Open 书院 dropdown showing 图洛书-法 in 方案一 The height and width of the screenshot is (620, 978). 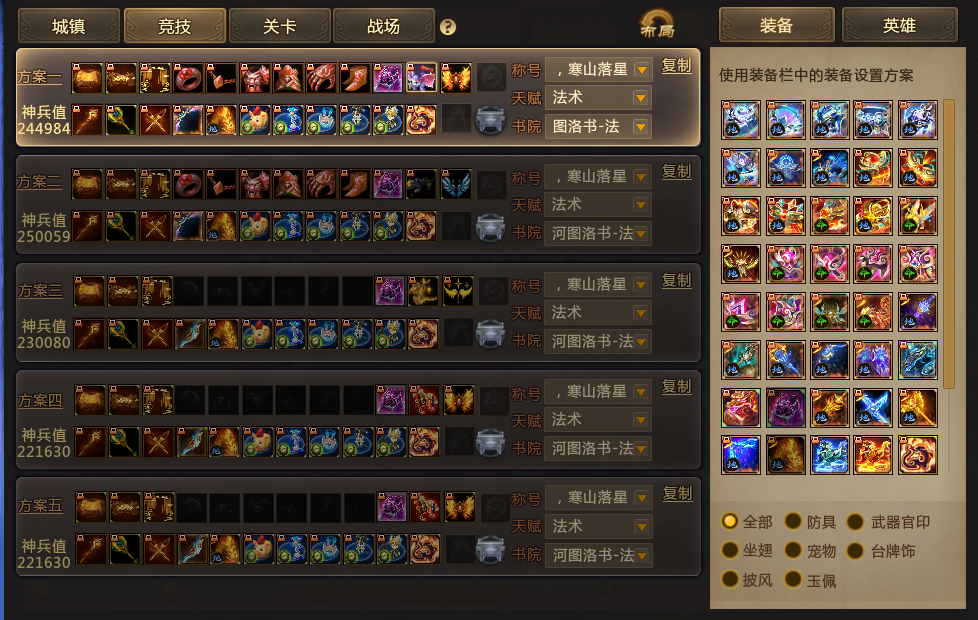599,127
